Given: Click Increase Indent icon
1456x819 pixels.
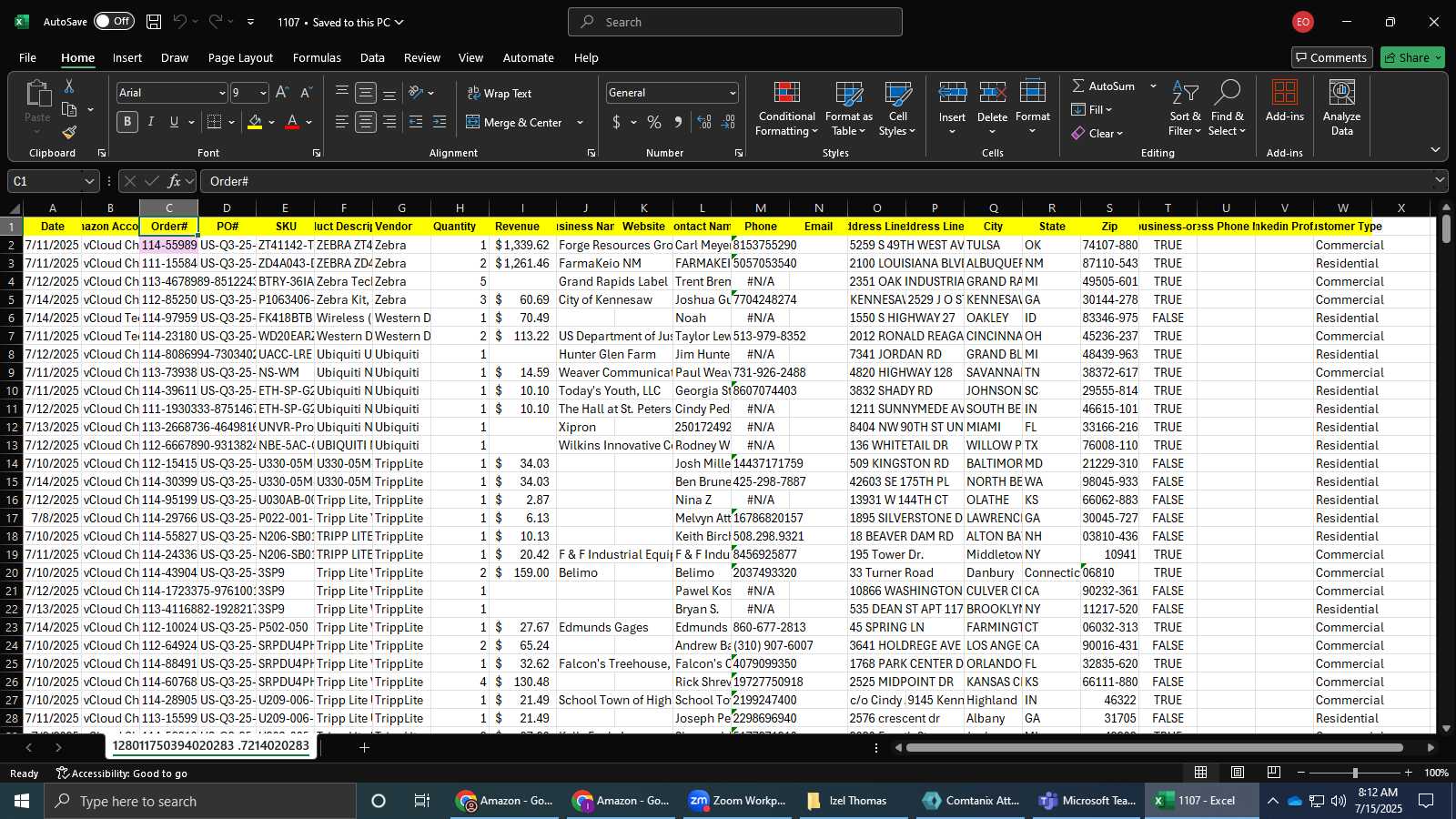Looking at the screenshot, I should coord(440,122).
